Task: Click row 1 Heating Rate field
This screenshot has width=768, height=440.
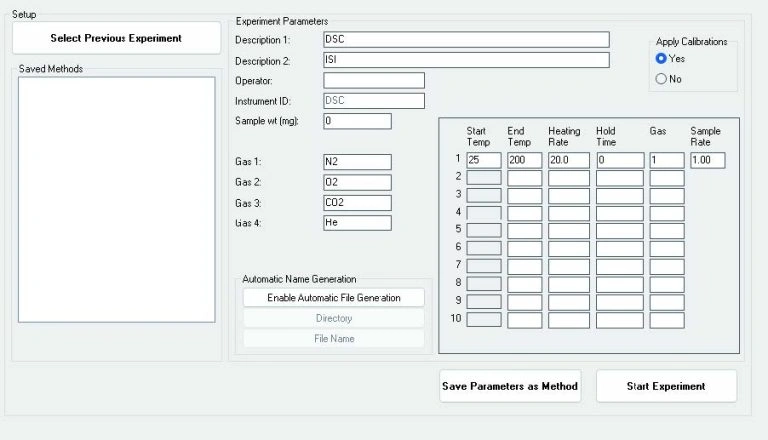Action: pos(568,160)
